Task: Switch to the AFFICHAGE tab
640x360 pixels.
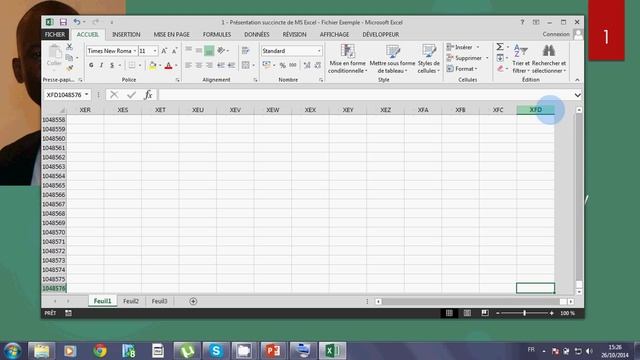Action: coord(334,35)
